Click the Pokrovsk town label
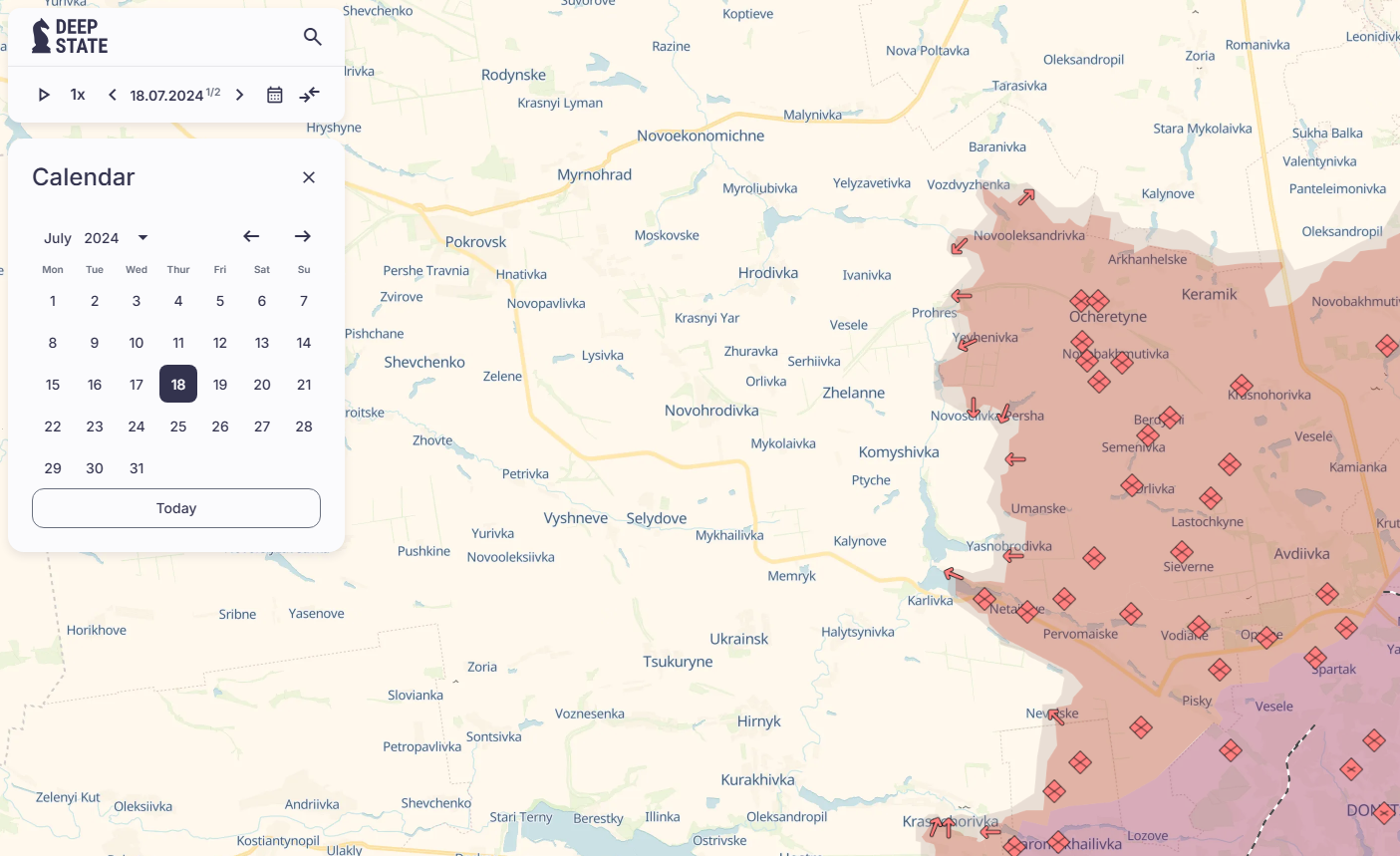Image resolution: width=1400 pixels, height=856 pixels. pos(476,242)
